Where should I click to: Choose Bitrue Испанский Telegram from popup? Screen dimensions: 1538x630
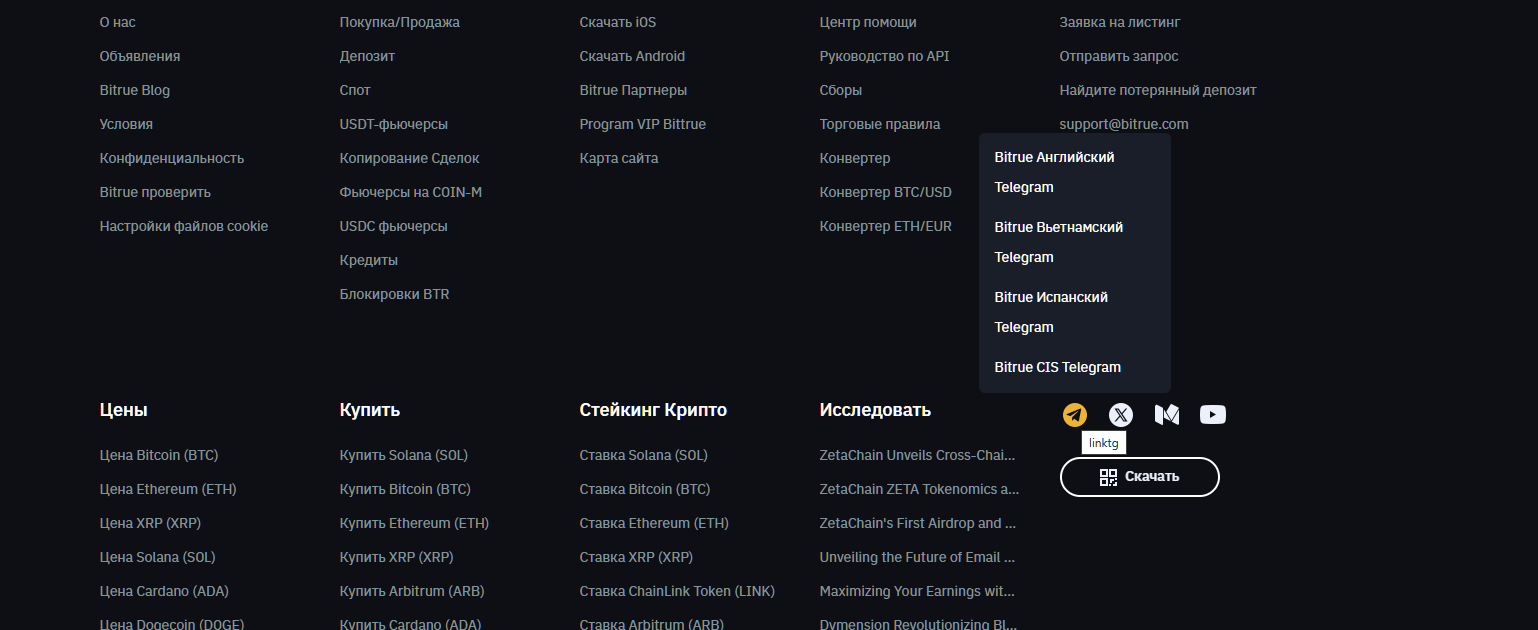click(1051, 311)
